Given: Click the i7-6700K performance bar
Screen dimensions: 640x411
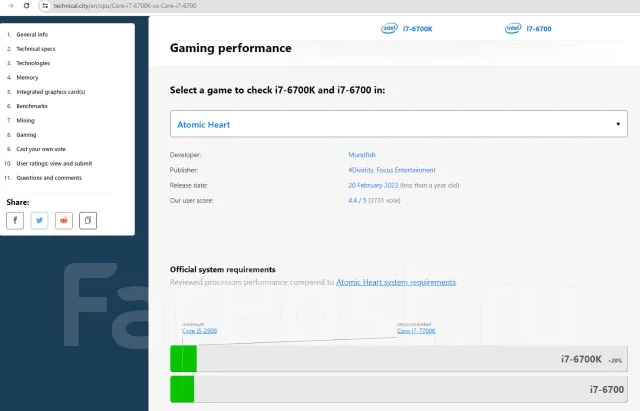Looking at the screenshot, I should point(399,359).
